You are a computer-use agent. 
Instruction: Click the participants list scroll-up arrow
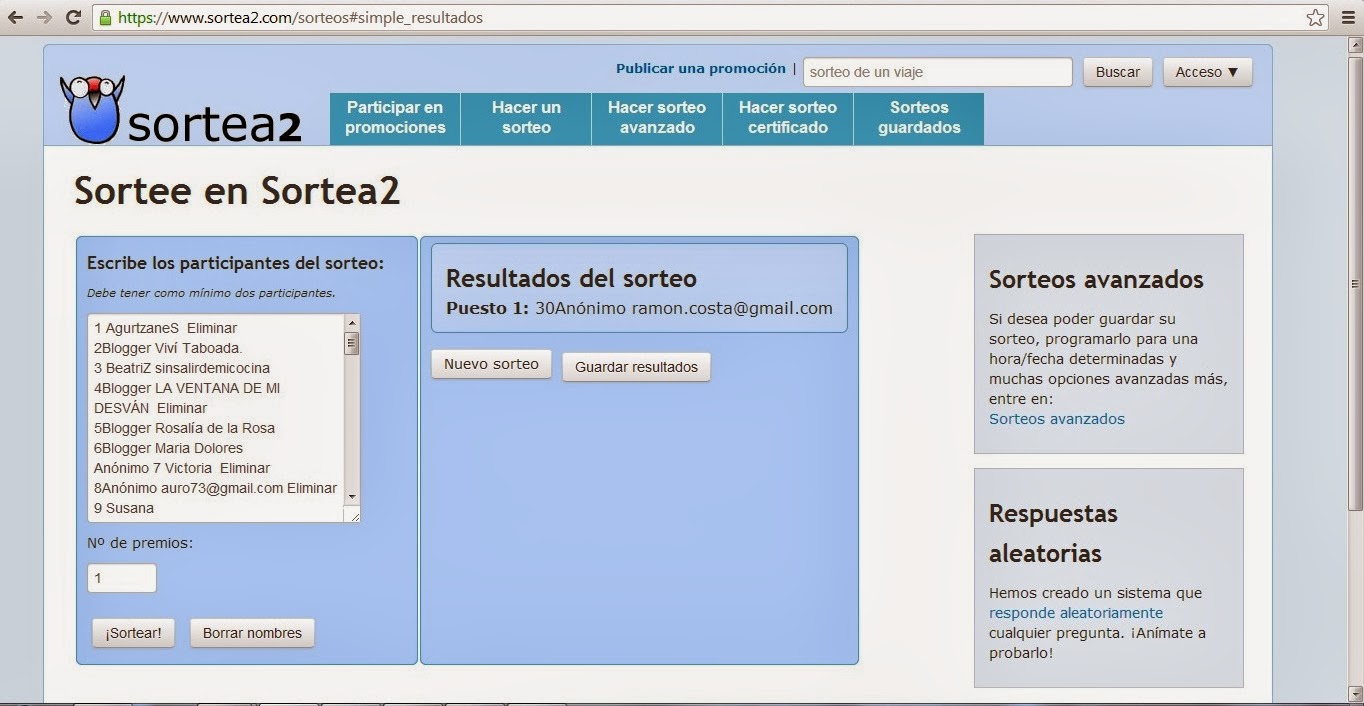click(352, 323)
